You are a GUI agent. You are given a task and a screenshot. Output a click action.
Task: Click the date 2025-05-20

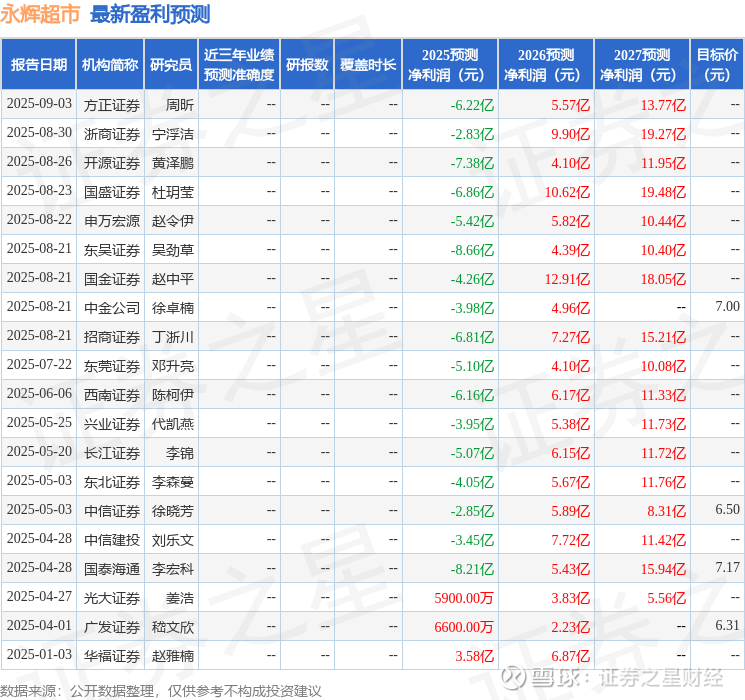pyautogui.click(x=39, y=451)
